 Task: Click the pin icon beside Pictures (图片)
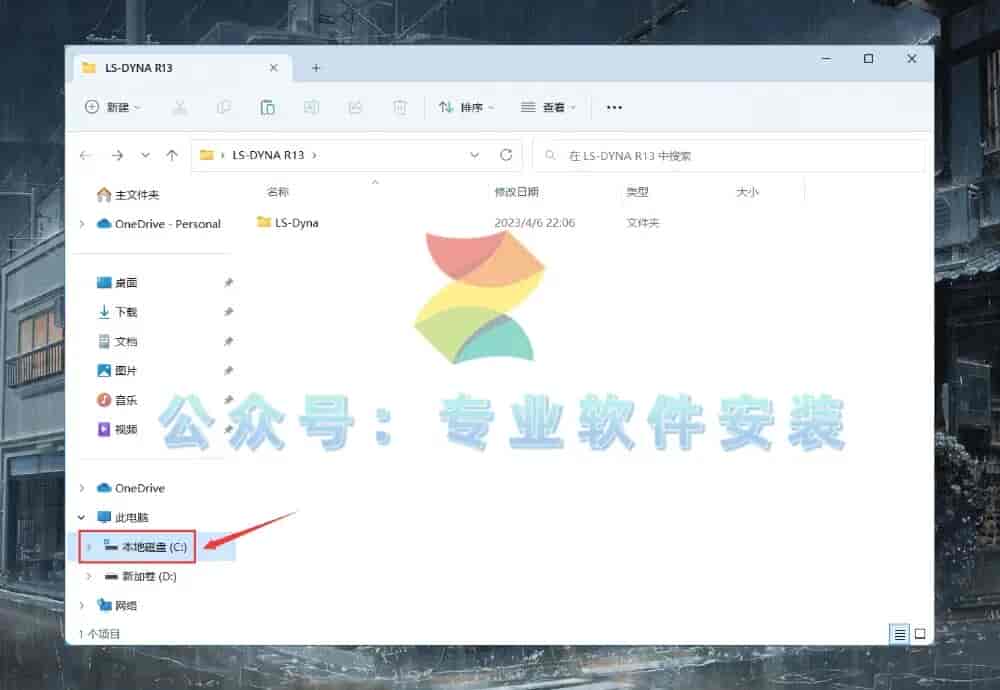point(228,371)
